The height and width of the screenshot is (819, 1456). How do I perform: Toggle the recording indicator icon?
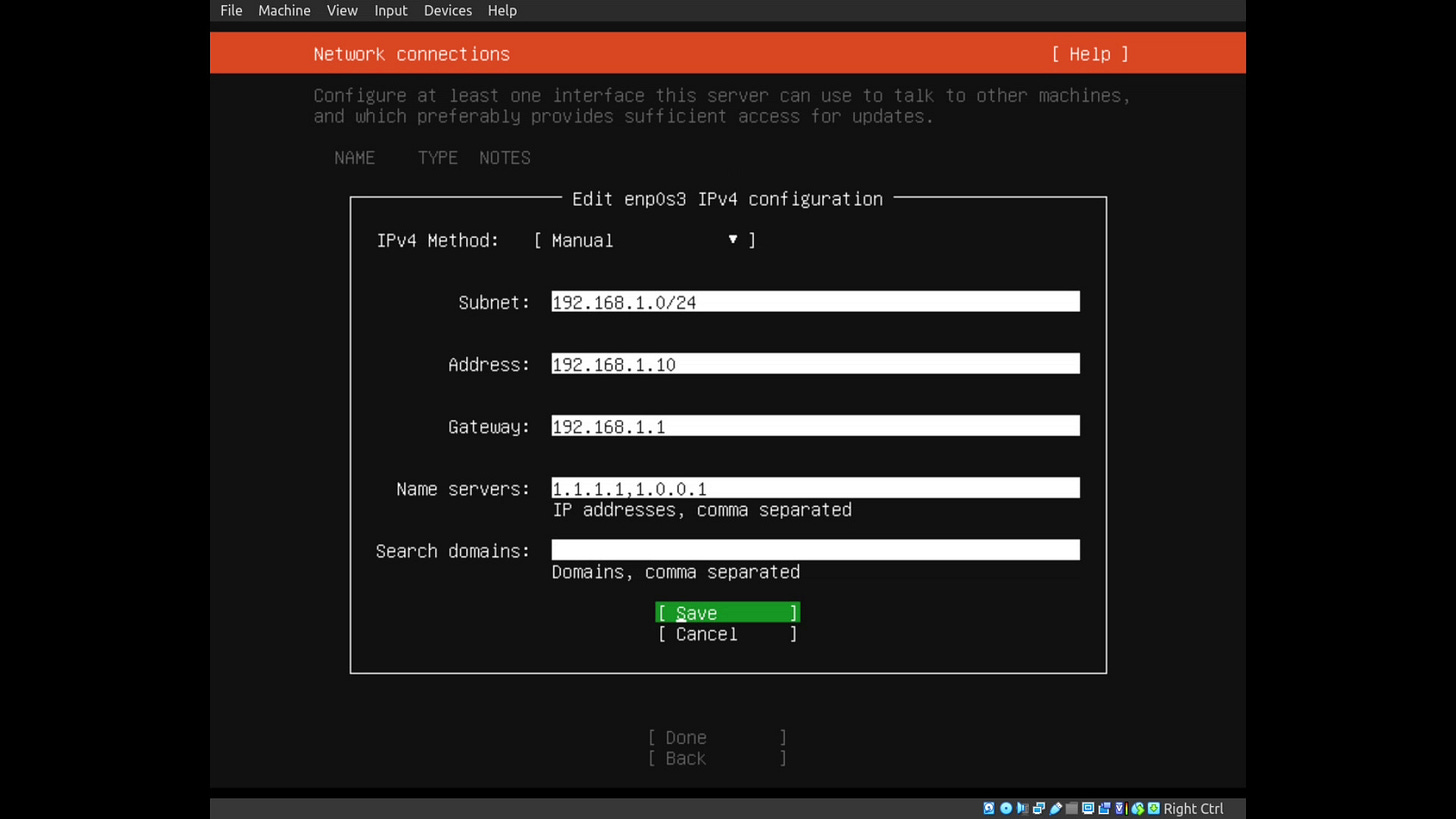(1104, 808)
